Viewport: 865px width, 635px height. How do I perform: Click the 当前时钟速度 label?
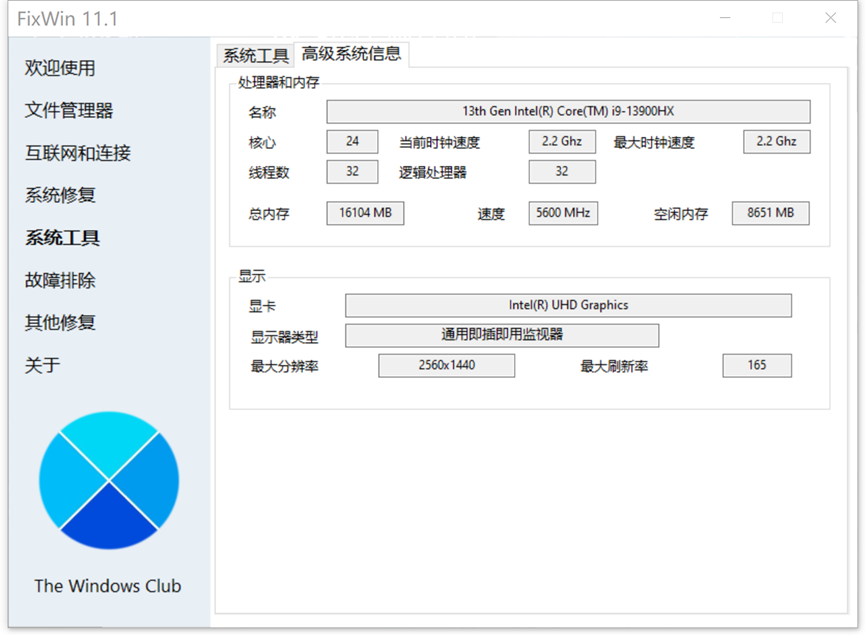point(439,143)
